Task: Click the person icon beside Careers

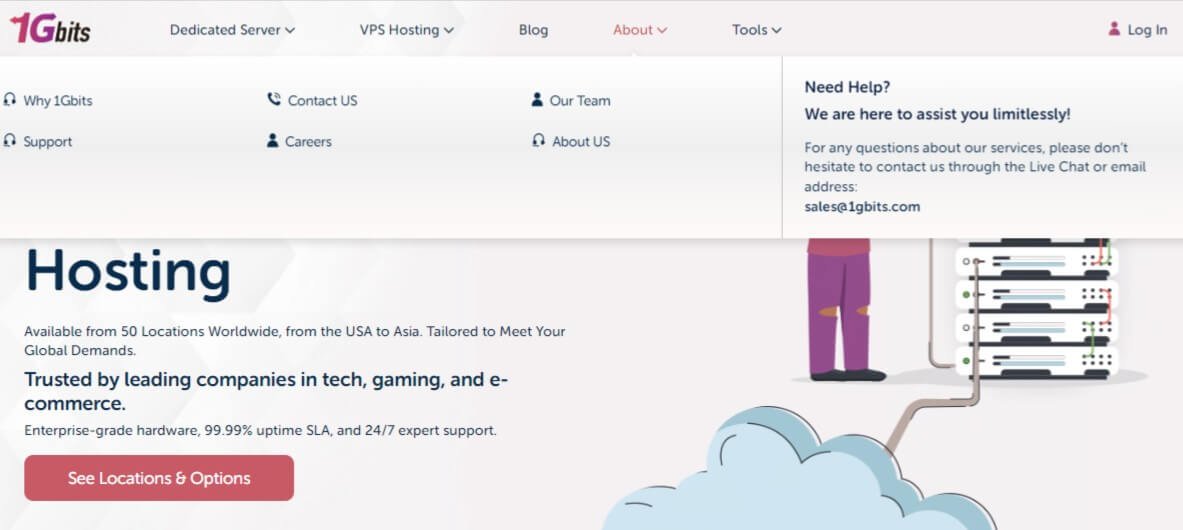Action: pos(273,140)
